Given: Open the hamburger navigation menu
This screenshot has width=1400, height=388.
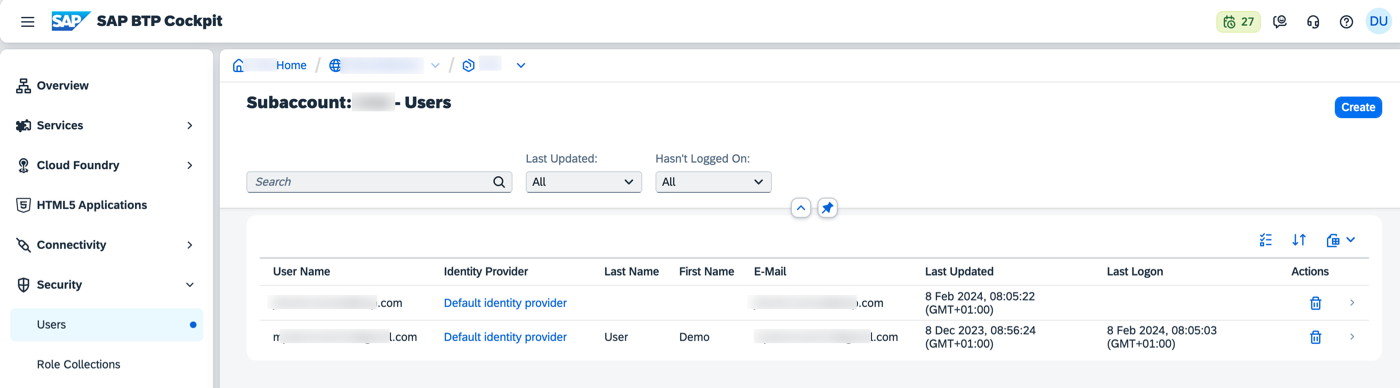Looking at the screenshot, I should coord(28,21).
